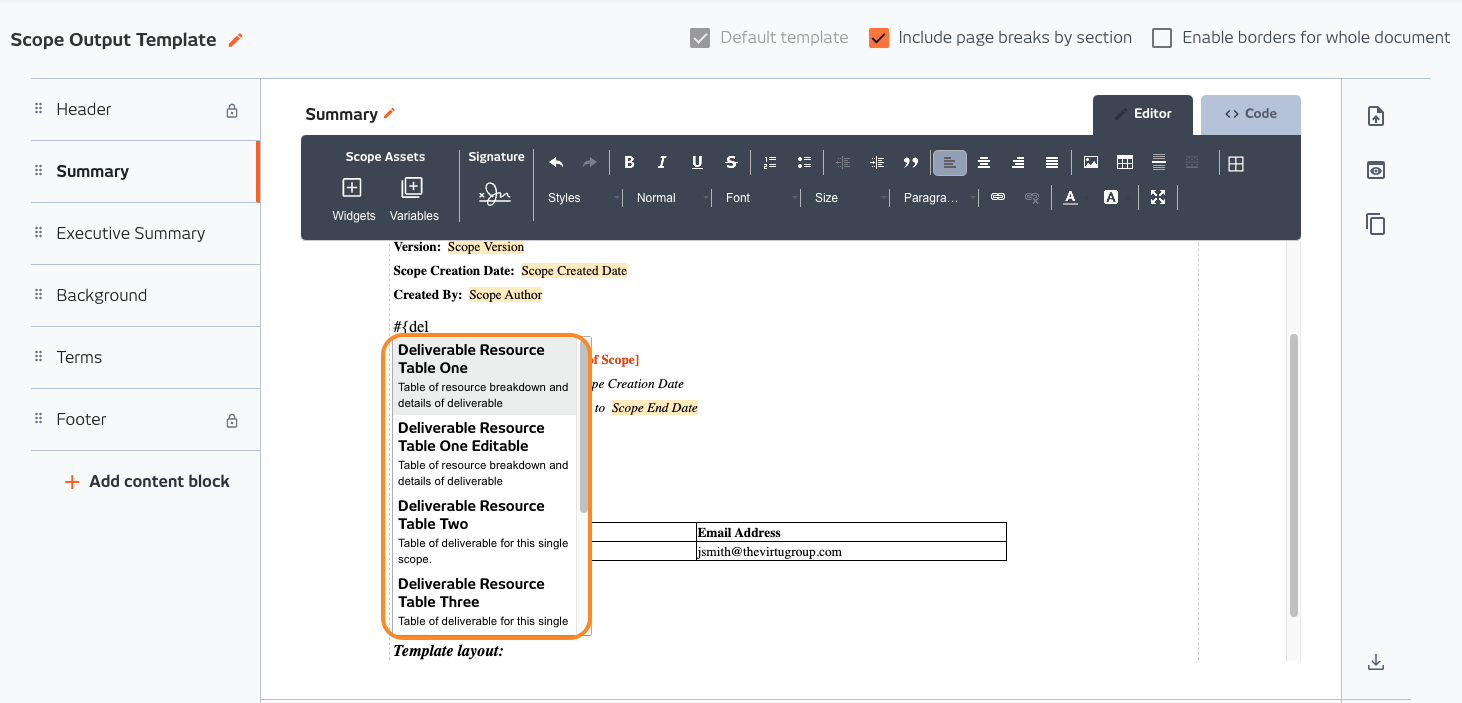Pick a text background color

(1110, 198)
